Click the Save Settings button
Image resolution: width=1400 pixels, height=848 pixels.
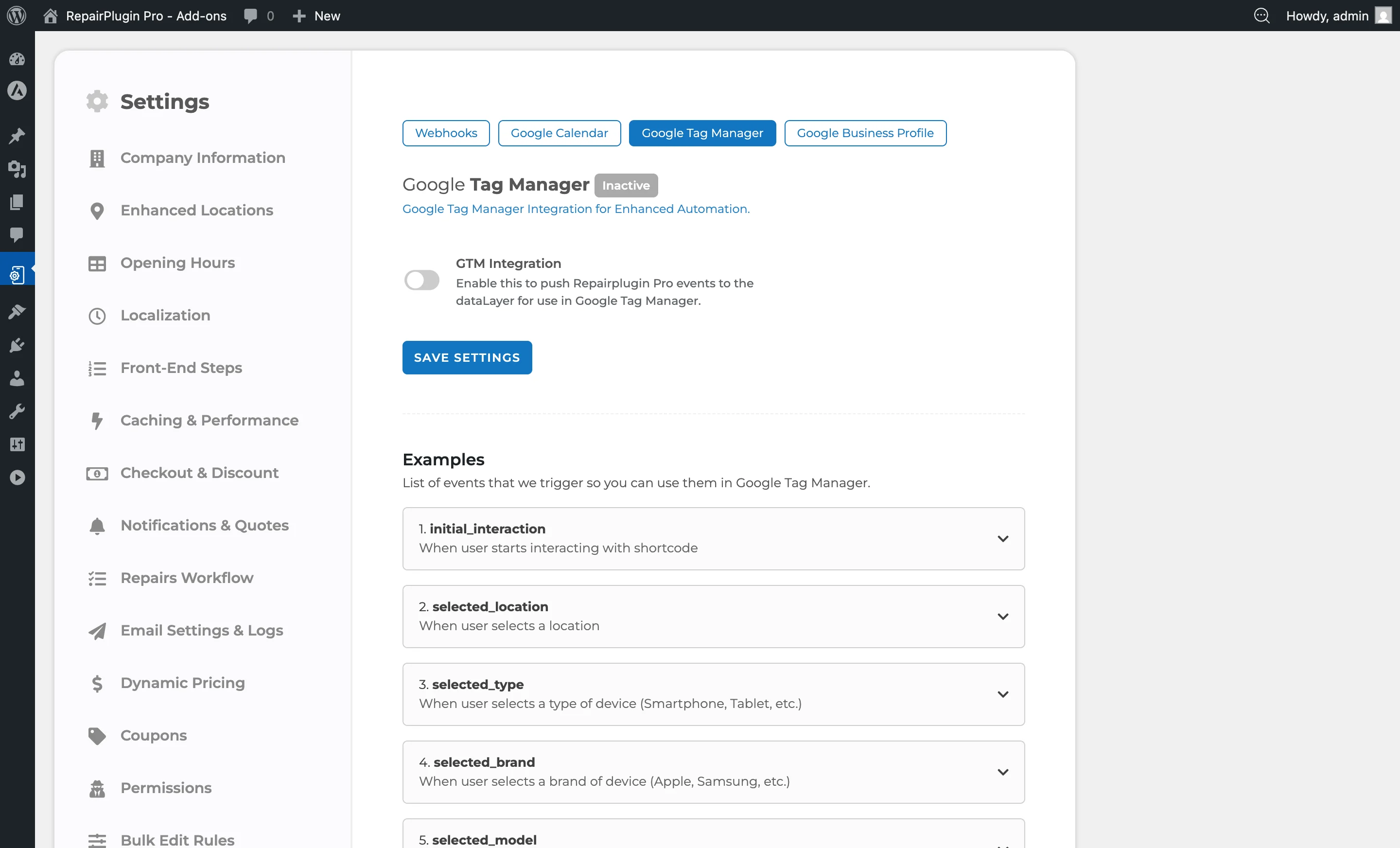[x=467, y=357]
